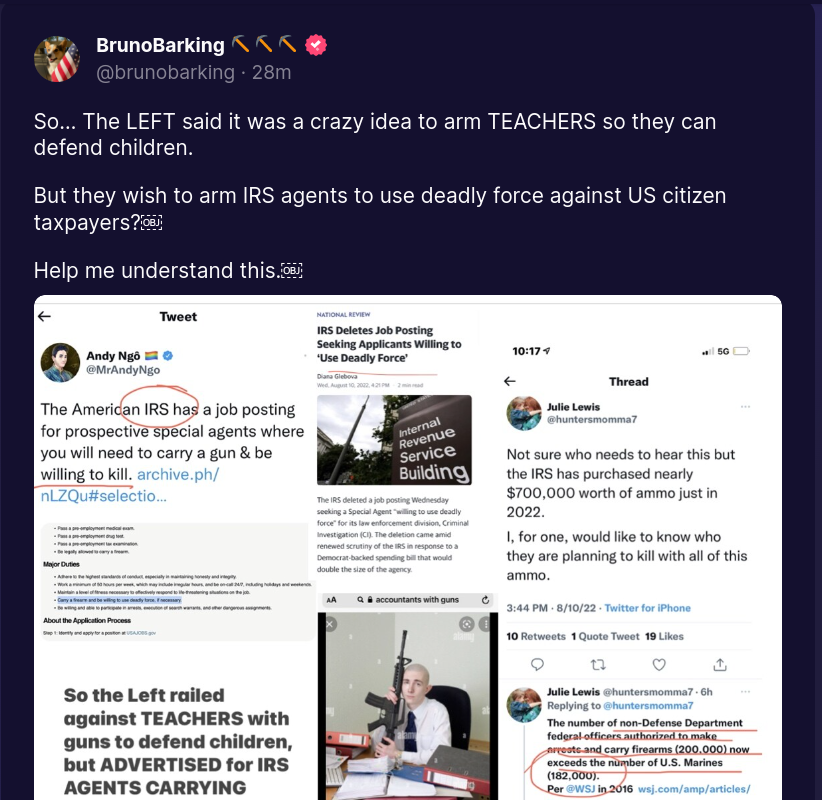Screen dimensions: 822x800
Task: Click the red verified badge beside BrunoBarking
Action: pos(316,45)
